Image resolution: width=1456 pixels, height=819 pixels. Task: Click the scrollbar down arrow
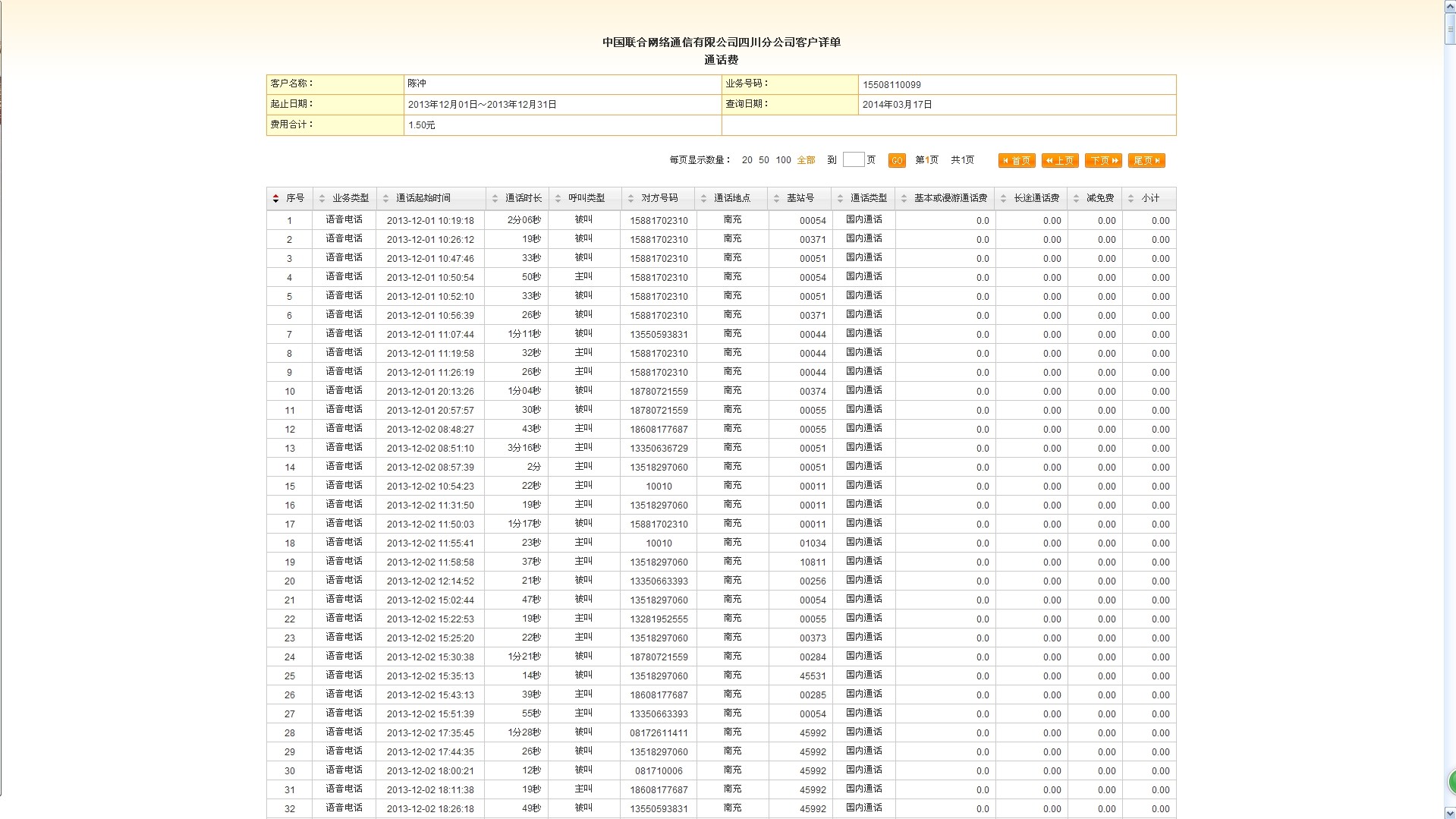pyautogui.click(x=1449, y=813)
